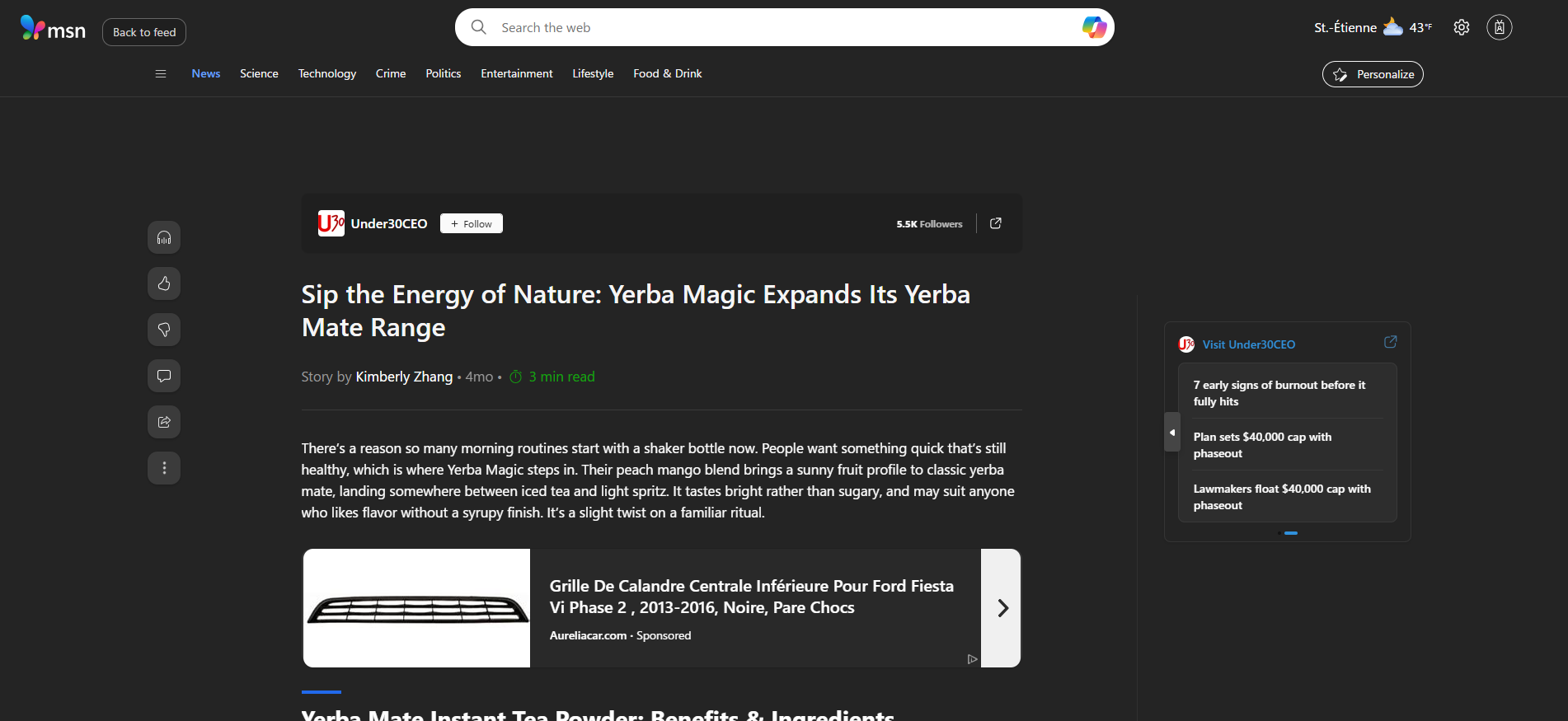
Task: Focus the Search the web field
Action: [x=785, y=27]
